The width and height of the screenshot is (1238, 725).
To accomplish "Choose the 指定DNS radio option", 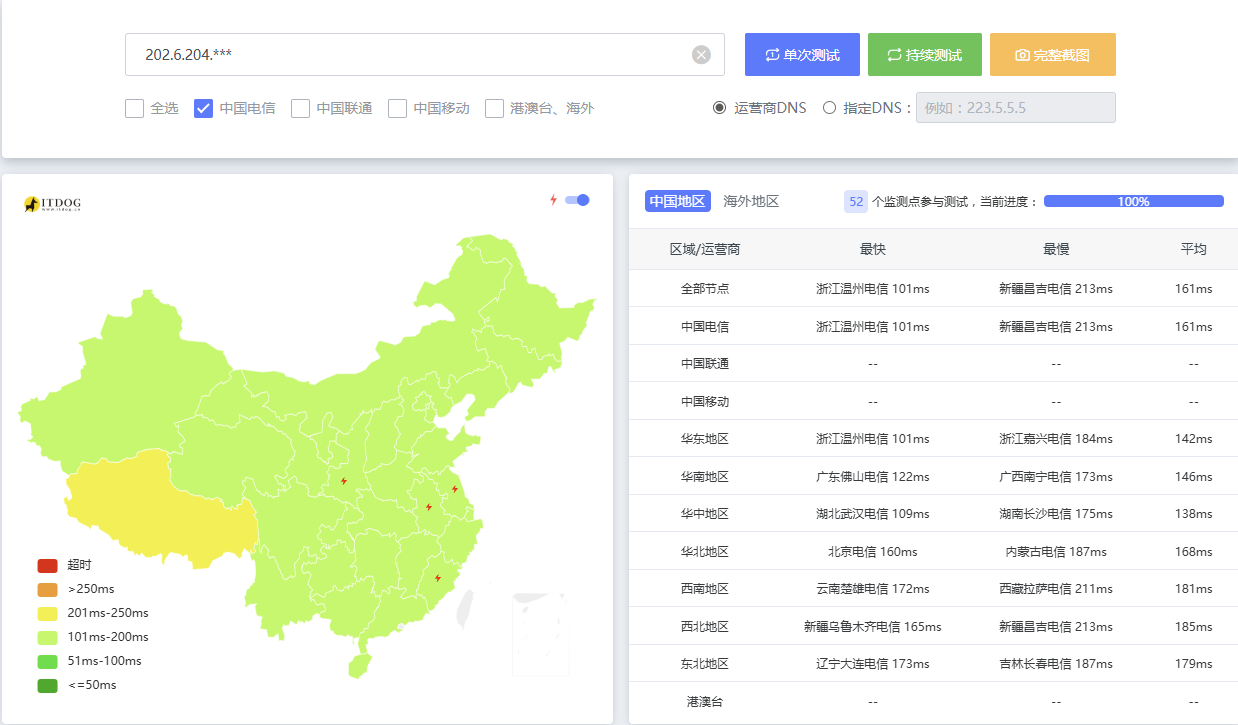I will click(x=829, y=108).
